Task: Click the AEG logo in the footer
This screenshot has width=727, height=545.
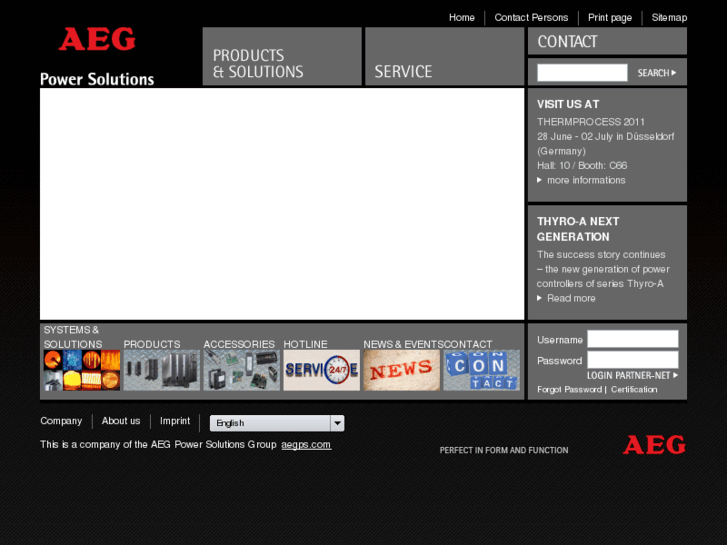Action: 654,444
